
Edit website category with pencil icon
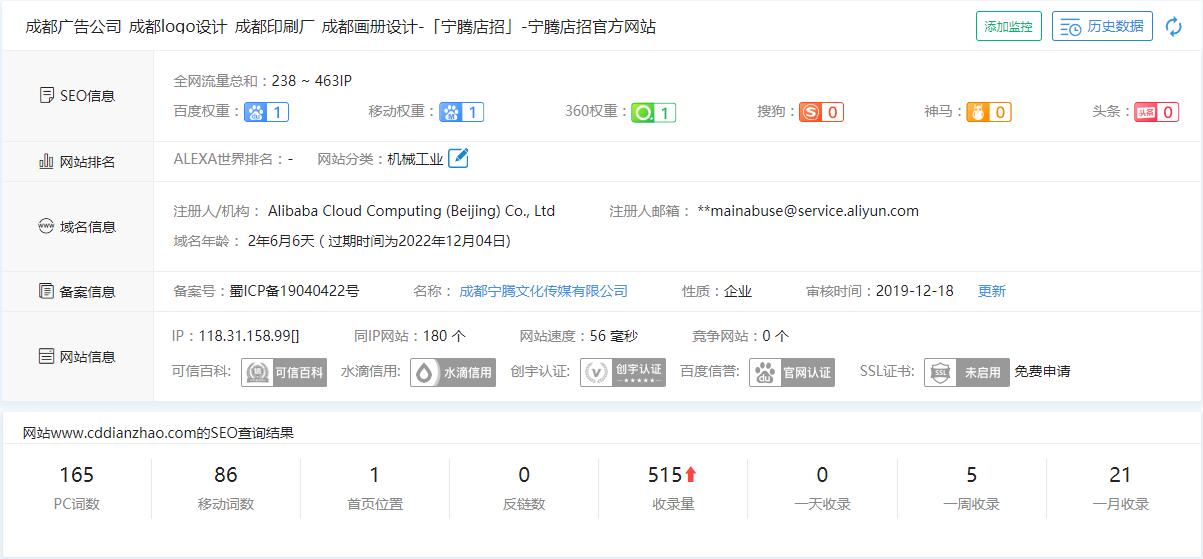(458, 158)
